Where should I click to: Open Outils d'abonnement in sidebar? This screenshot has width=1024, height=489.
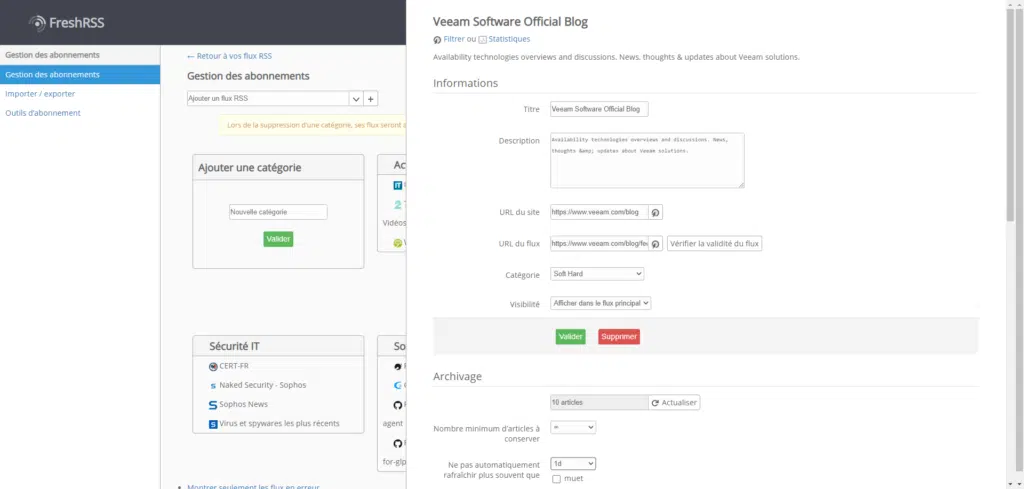43,113
